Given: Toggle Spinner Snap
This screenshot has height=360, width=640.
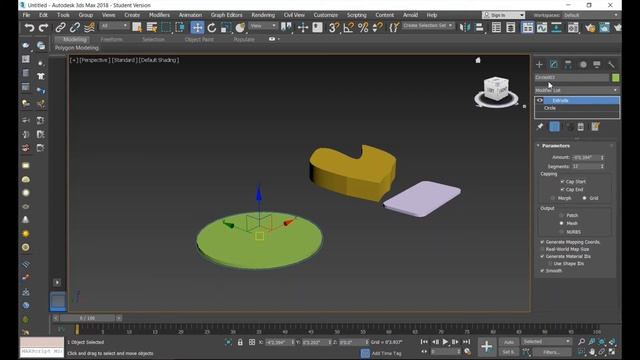Looking at the screenshot, I should point(378,28).
